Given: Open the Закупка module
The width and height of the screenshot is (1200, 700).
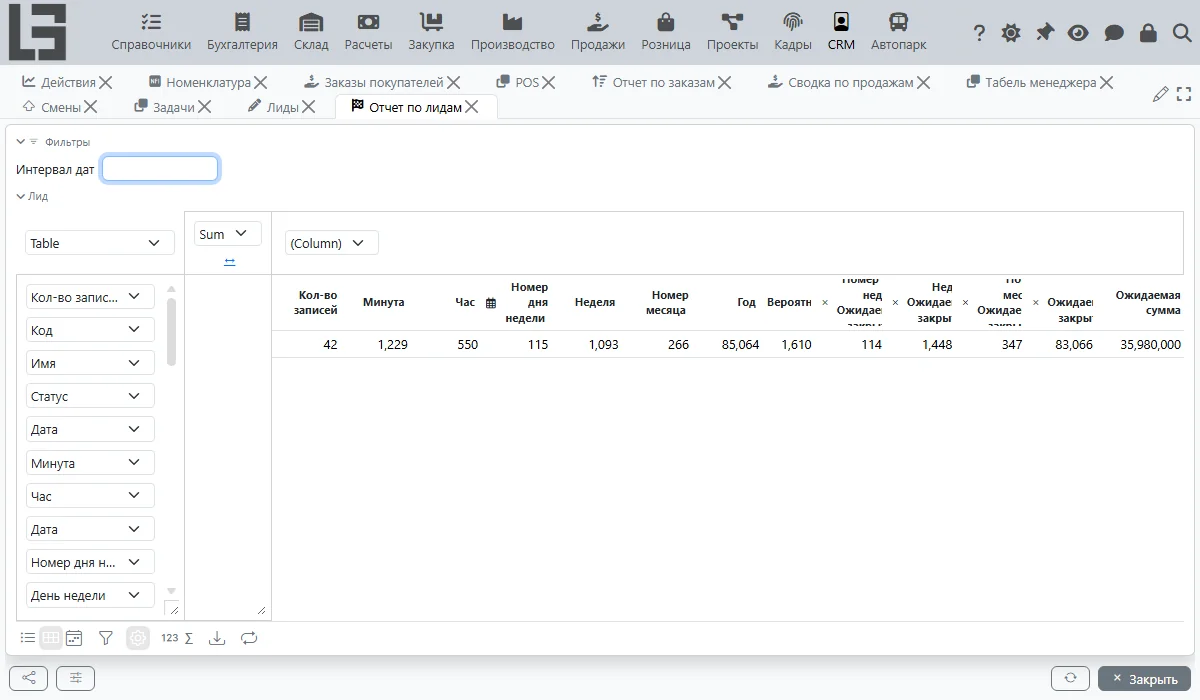Looking at the screenshot, I should point(431,32).
